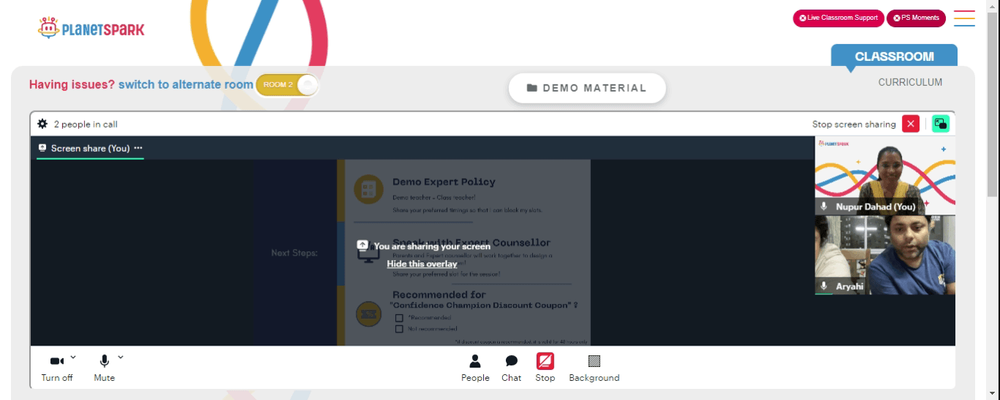This screenshot has width=1000, height=400.
Task: Open DEMO MATERIAL folder
Action: pyautogui.click(x=587, y=88)
